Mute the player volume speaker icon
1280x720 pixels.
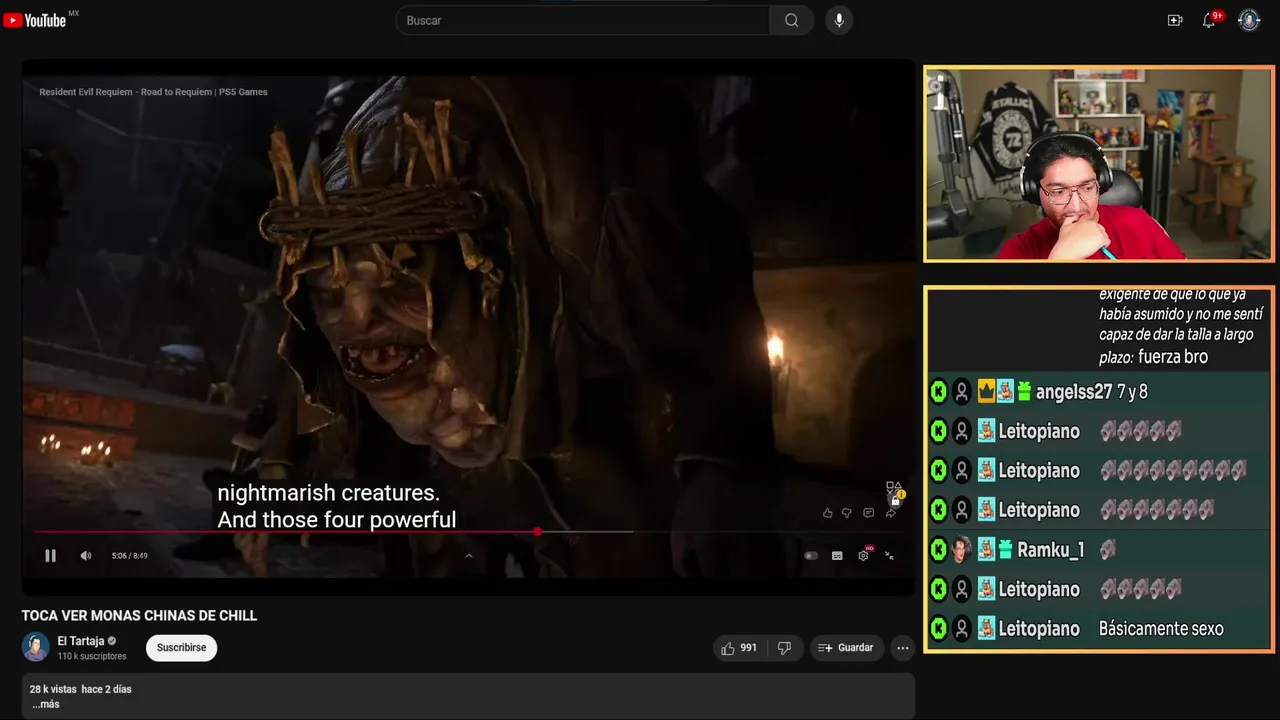86,556
